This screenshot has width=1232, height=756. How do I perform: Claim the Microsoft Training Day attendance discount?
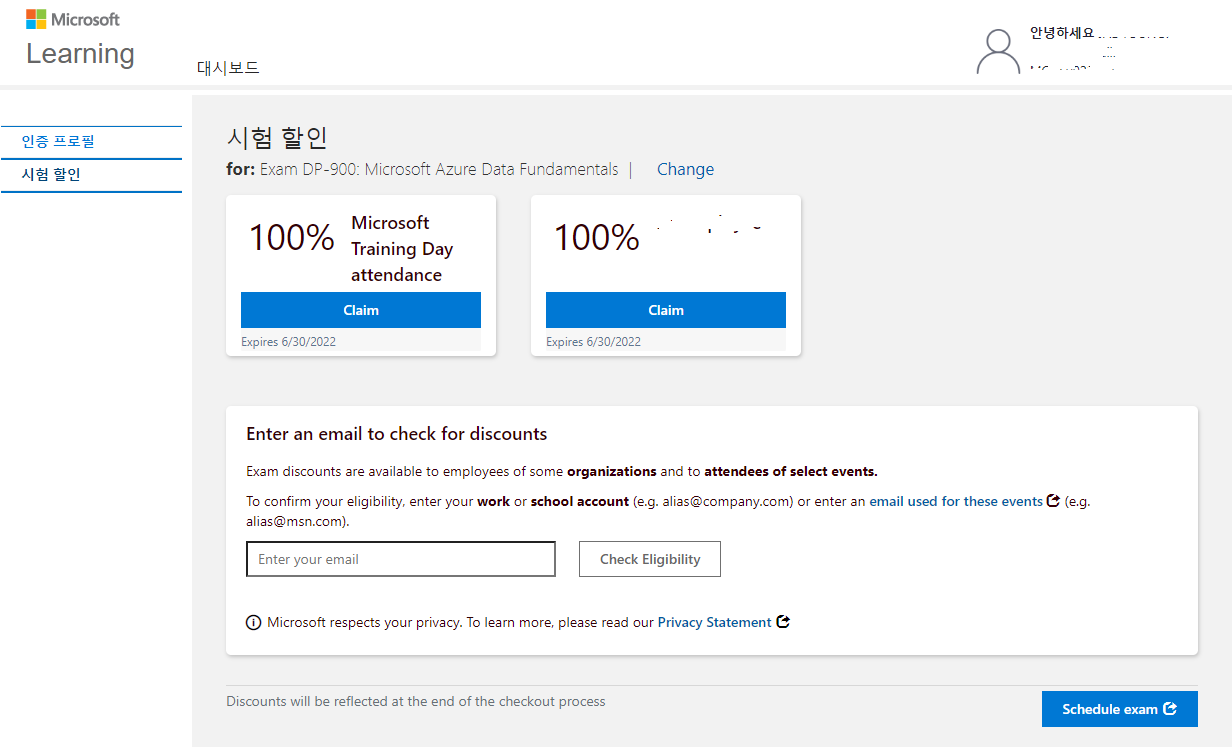click(x=361, y=310)
